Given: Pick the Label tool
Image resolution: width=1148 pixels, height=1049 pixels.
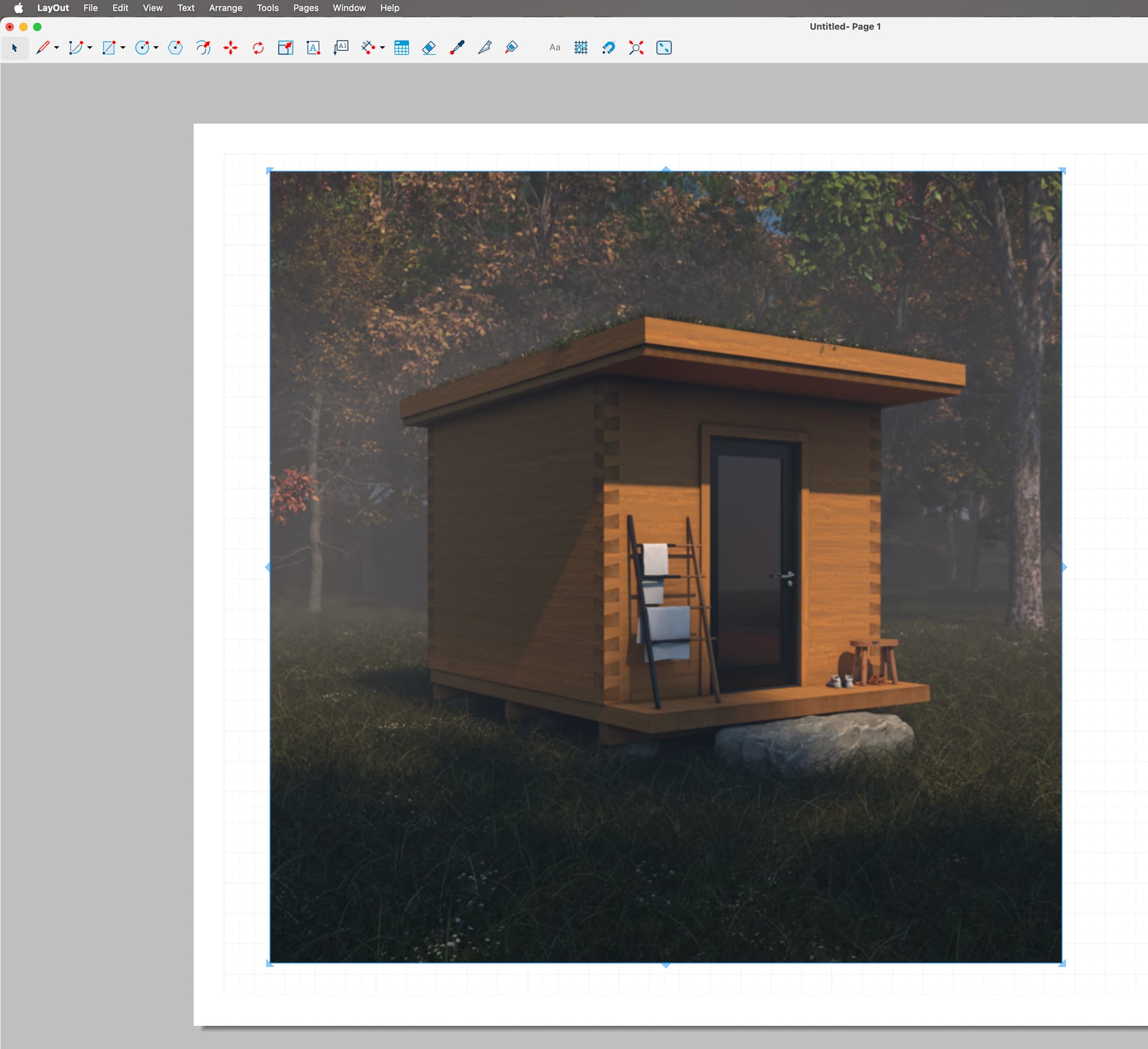Looking at the screenshot, I should [341, 47].
